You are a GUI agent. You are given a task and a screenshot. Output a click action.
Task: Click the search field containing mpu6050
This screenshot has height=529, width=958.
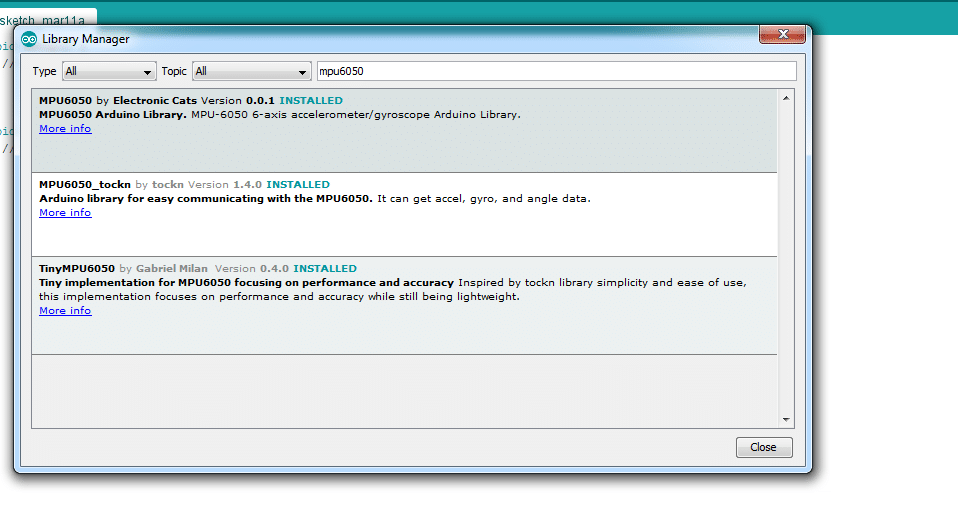pos(555,71)
